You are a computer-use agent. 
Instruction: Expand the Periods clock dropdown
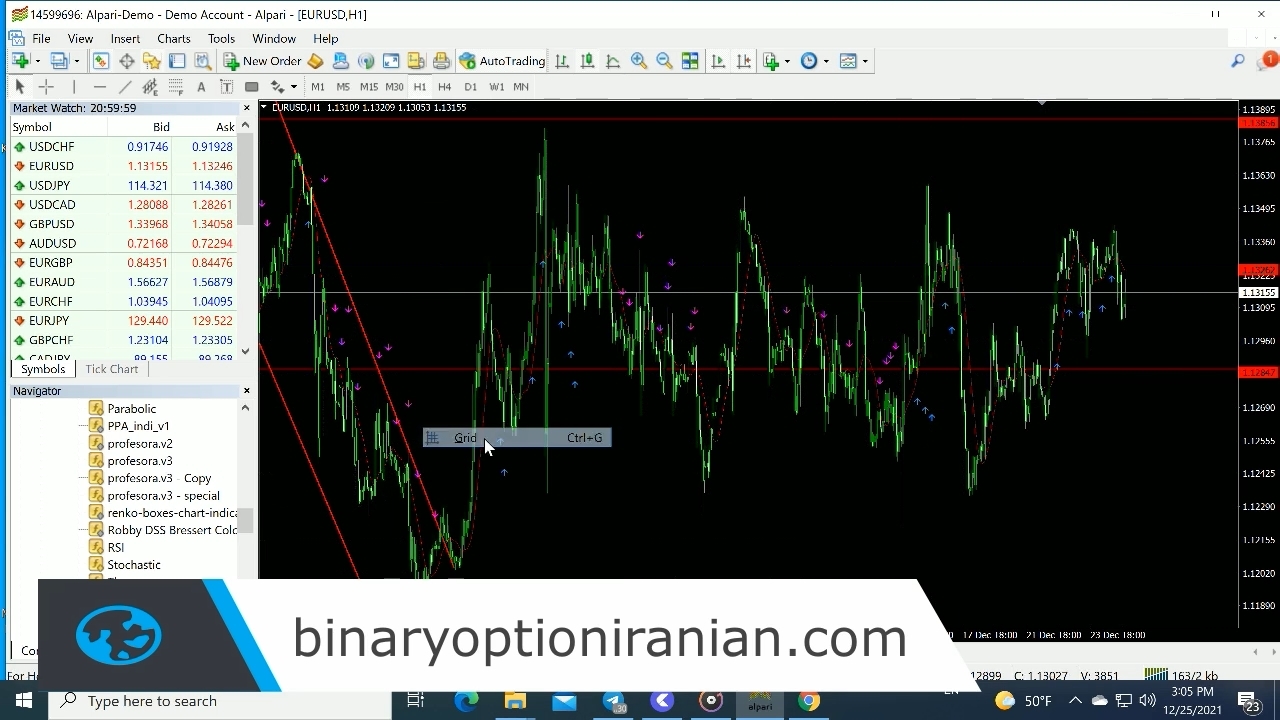point(825,61)
